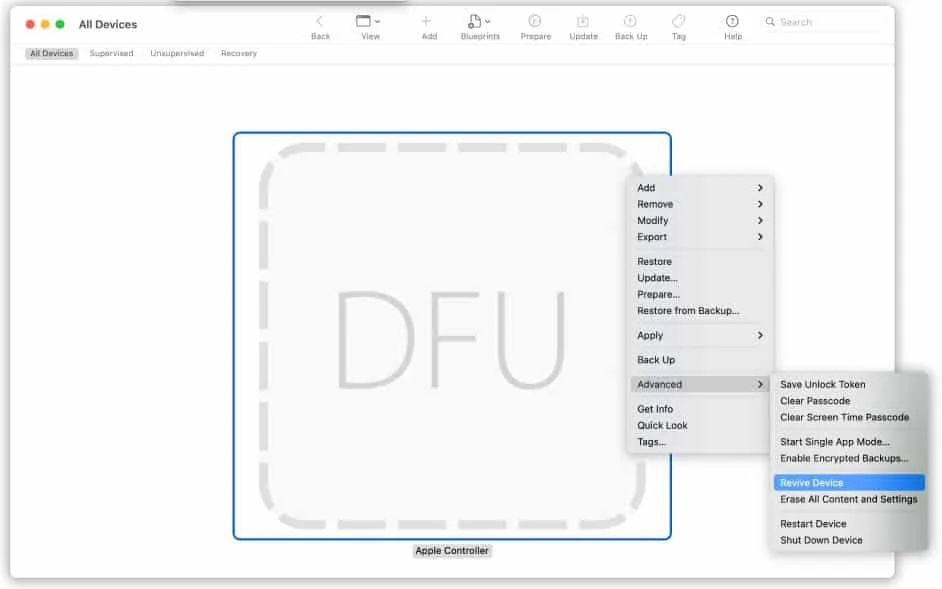Screen dimensions: 942x589
Task: Expand the Export submenu
Action: tap(700, 237)
